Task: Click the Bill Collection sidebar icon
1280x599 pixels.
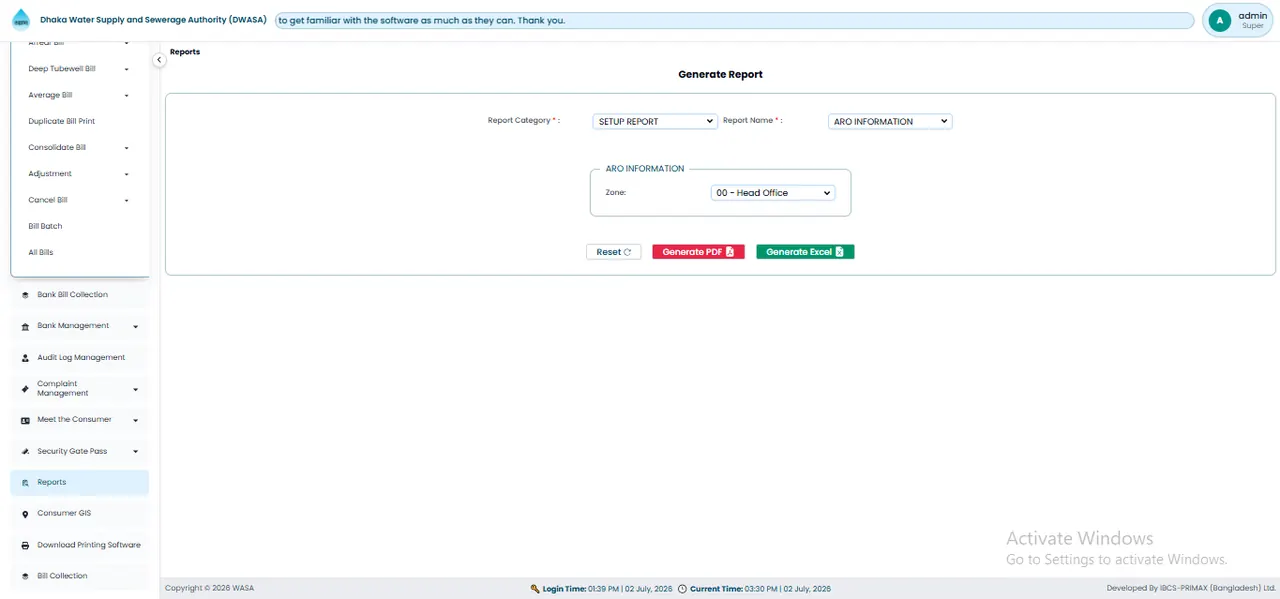Action: point(25,576)
